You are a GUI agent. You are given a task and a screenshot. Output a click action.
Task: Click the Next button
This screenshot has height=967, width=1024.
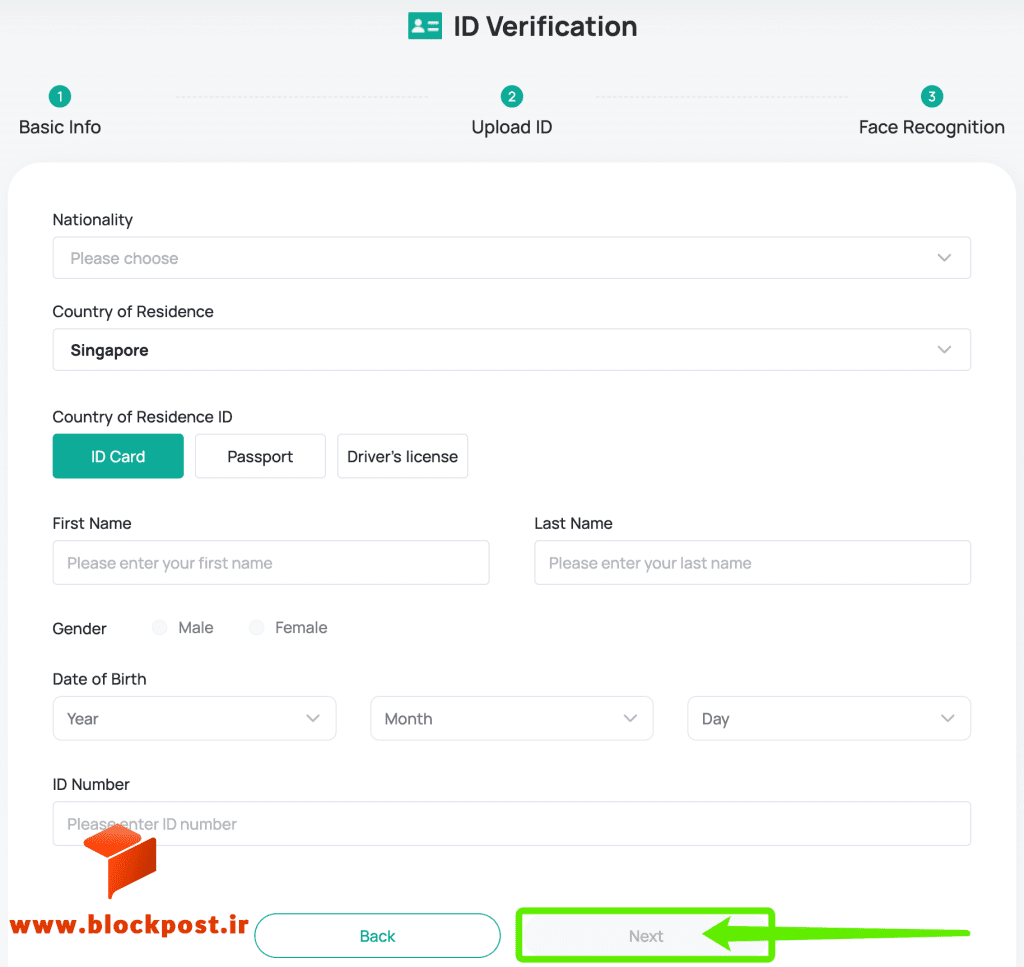[645, 936]
